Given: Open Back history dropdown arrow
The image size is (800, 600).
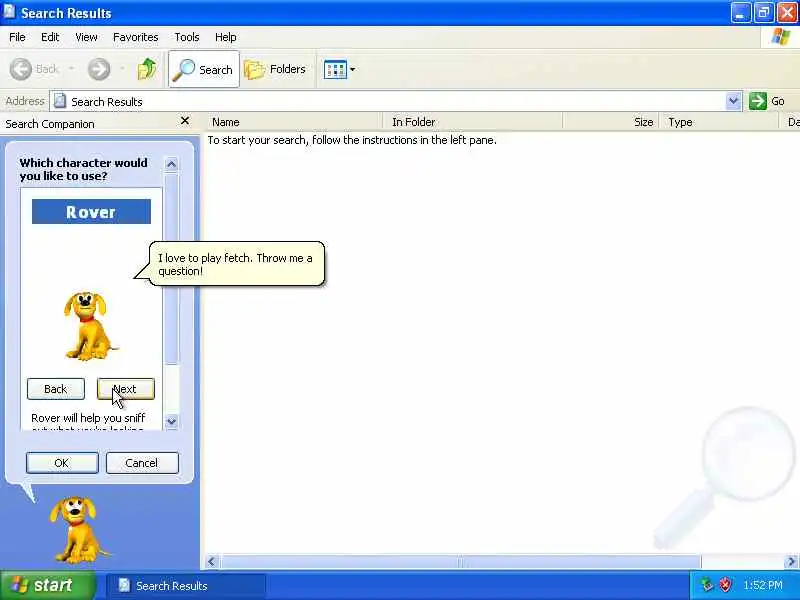Looking at the screenshot, I should 71,68.
